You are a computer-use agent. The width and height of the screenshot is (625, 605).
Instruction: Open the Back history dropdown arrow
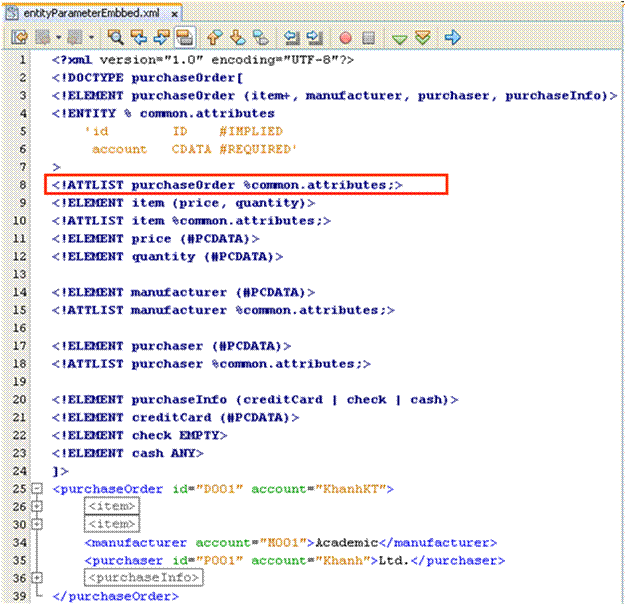[58, 38]
